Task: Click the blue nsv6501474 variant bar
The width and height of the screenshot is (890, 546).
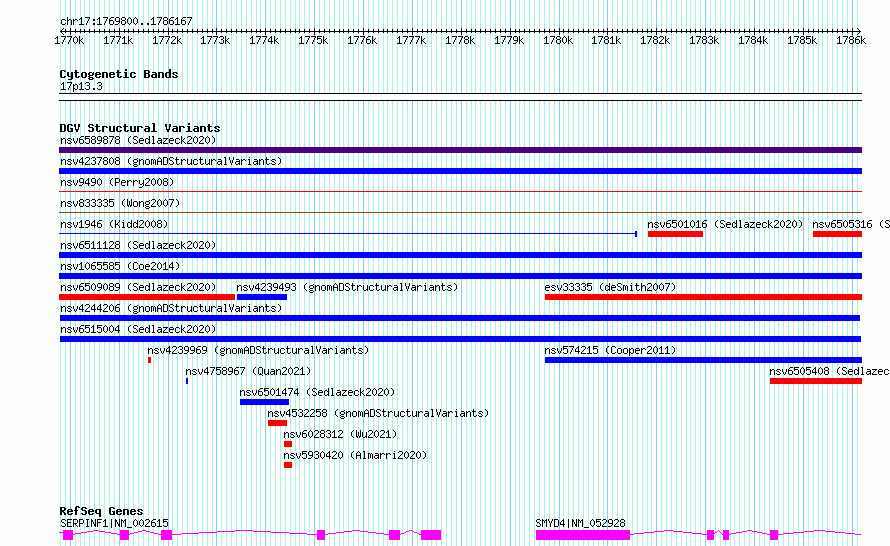Action: [265, 402]
